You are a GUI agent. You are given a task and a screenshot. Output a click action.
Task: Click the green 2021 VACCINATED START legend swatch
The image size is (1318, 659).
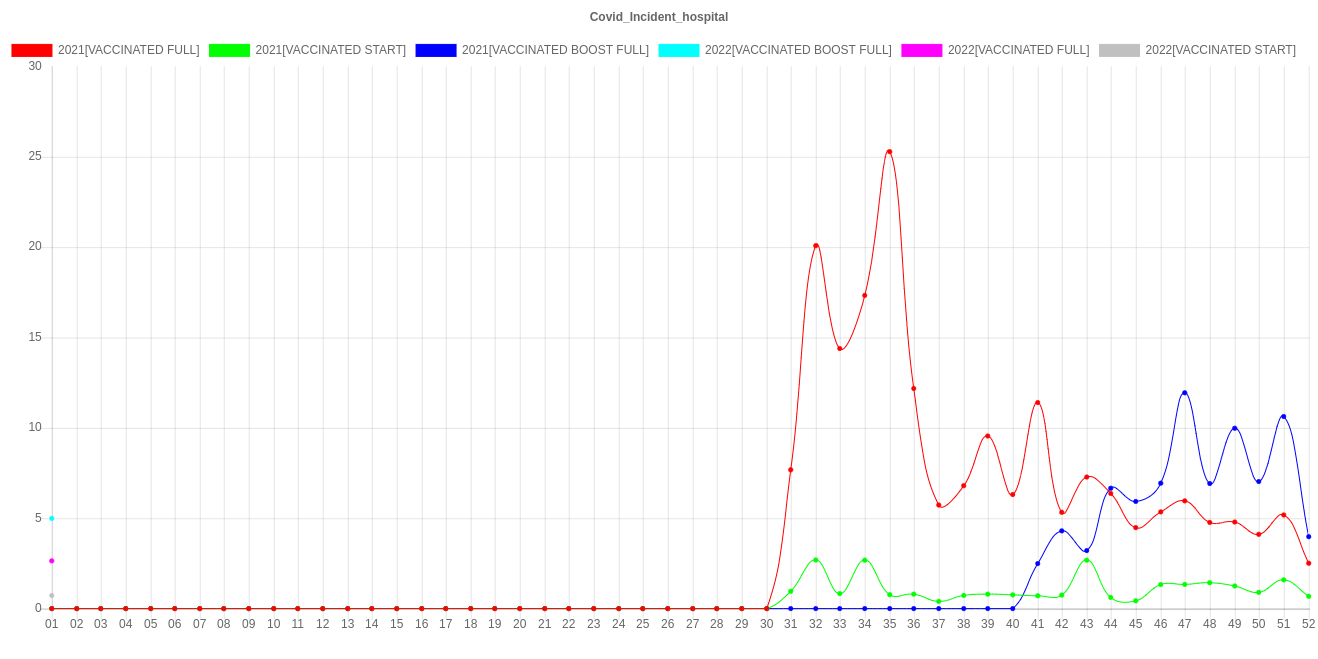[x=230, y=50]
